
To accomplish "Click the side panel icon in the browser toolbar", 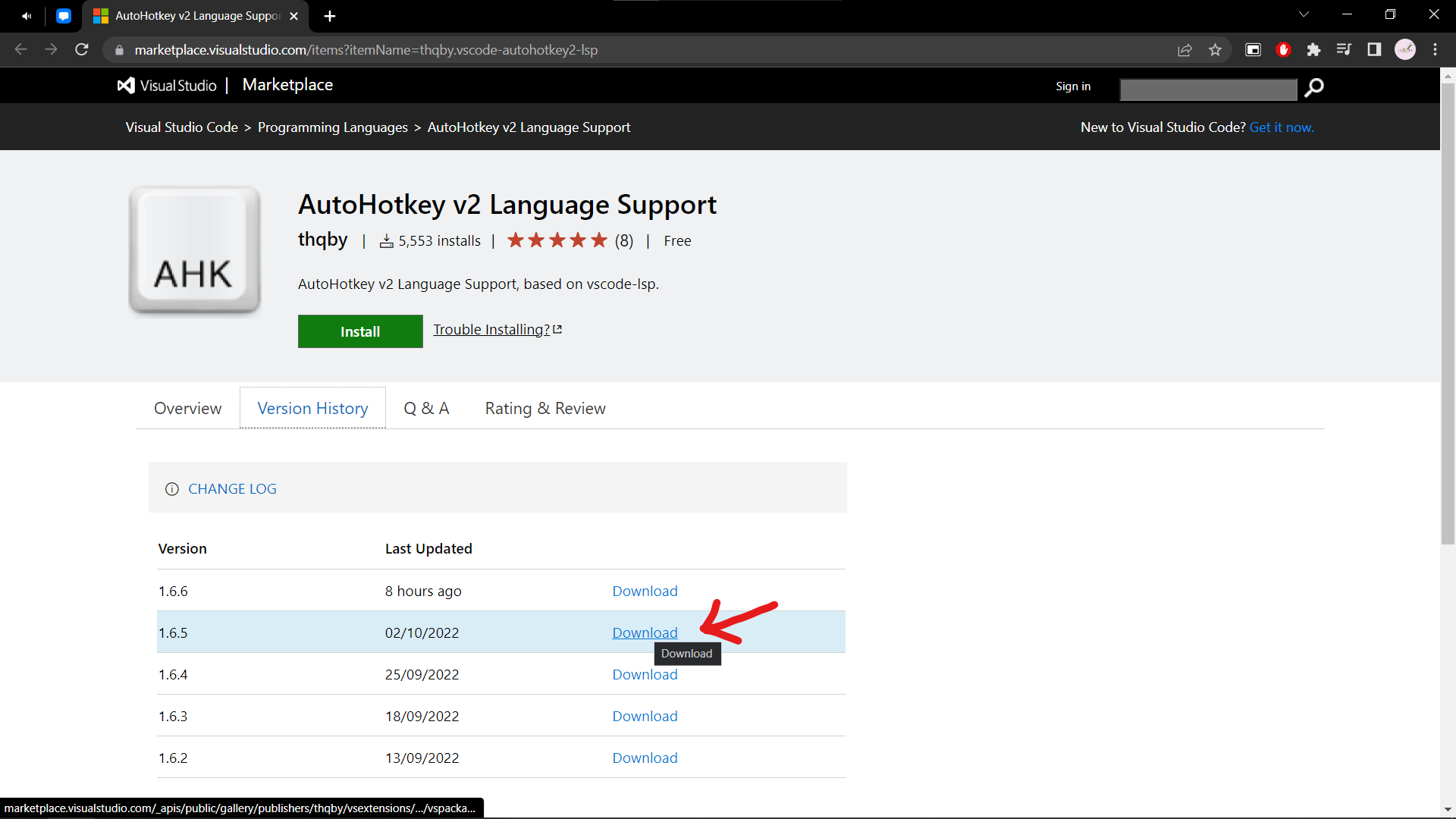I will coord(1374,49).
